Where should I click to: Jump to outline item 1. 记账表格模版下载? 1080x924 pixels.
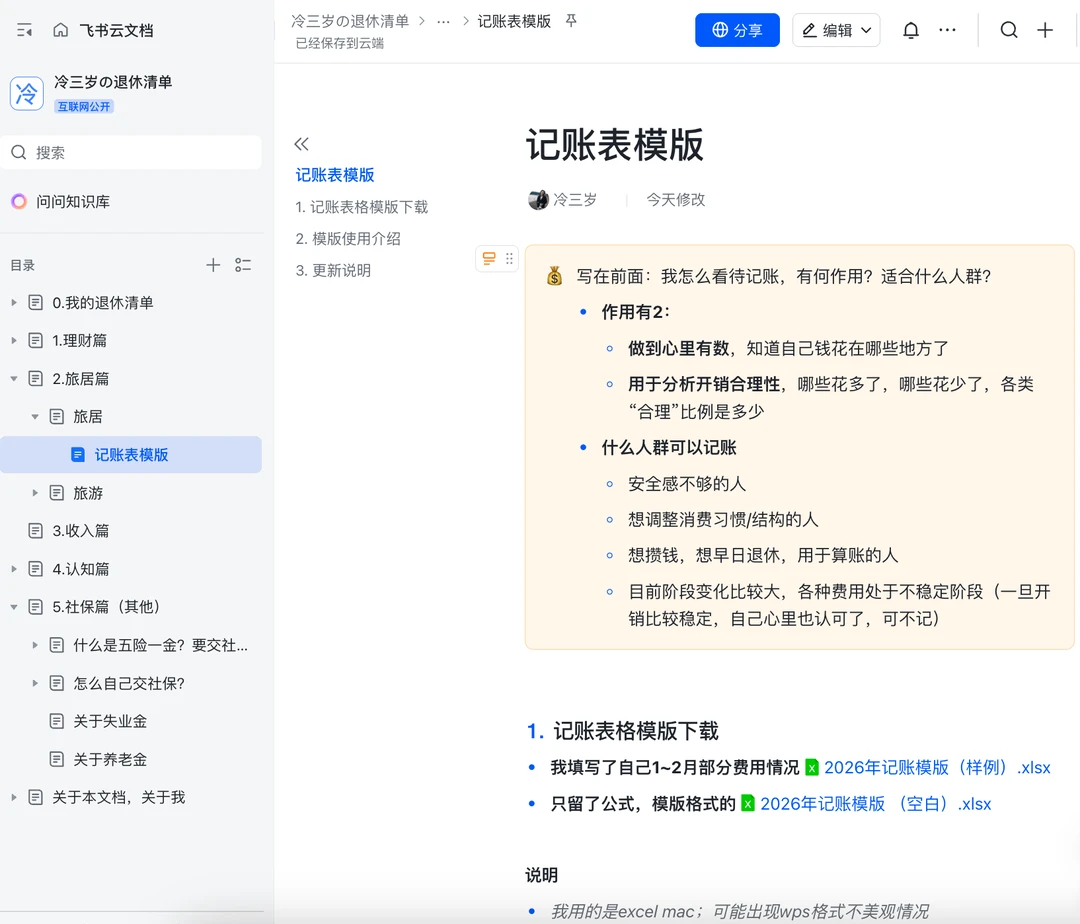(x=362, y=207)
